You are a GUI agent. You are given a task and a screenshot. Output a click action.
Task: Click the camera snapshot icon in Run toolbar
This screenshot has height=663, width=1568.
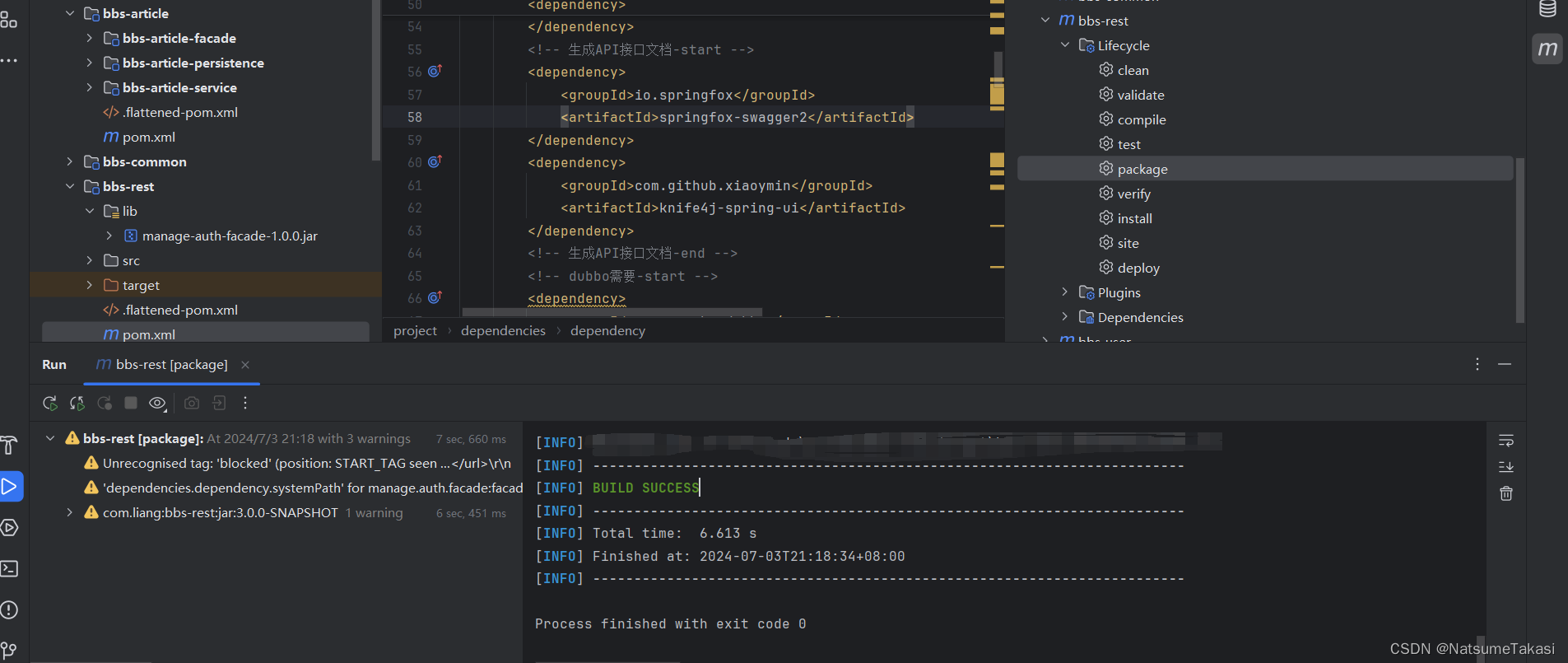[x=192, y=403]
